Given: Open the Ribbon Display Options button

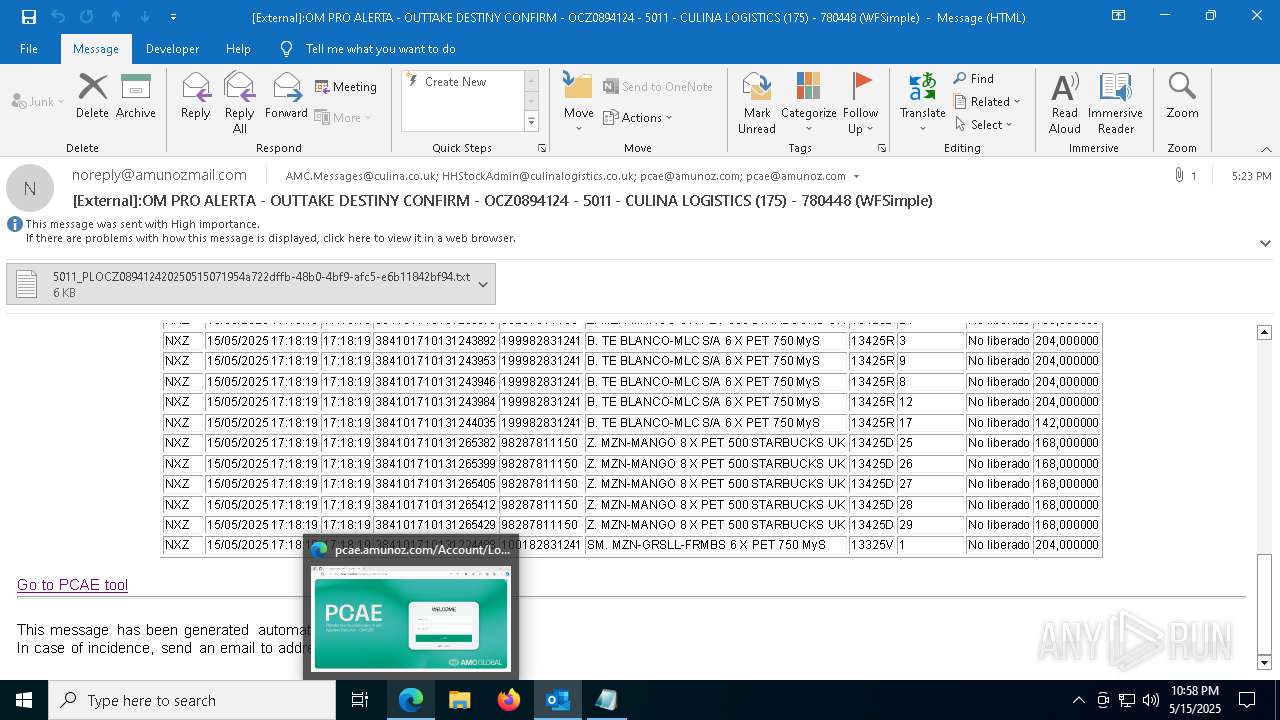Looking at the screenshot, I should point(1119,16).
